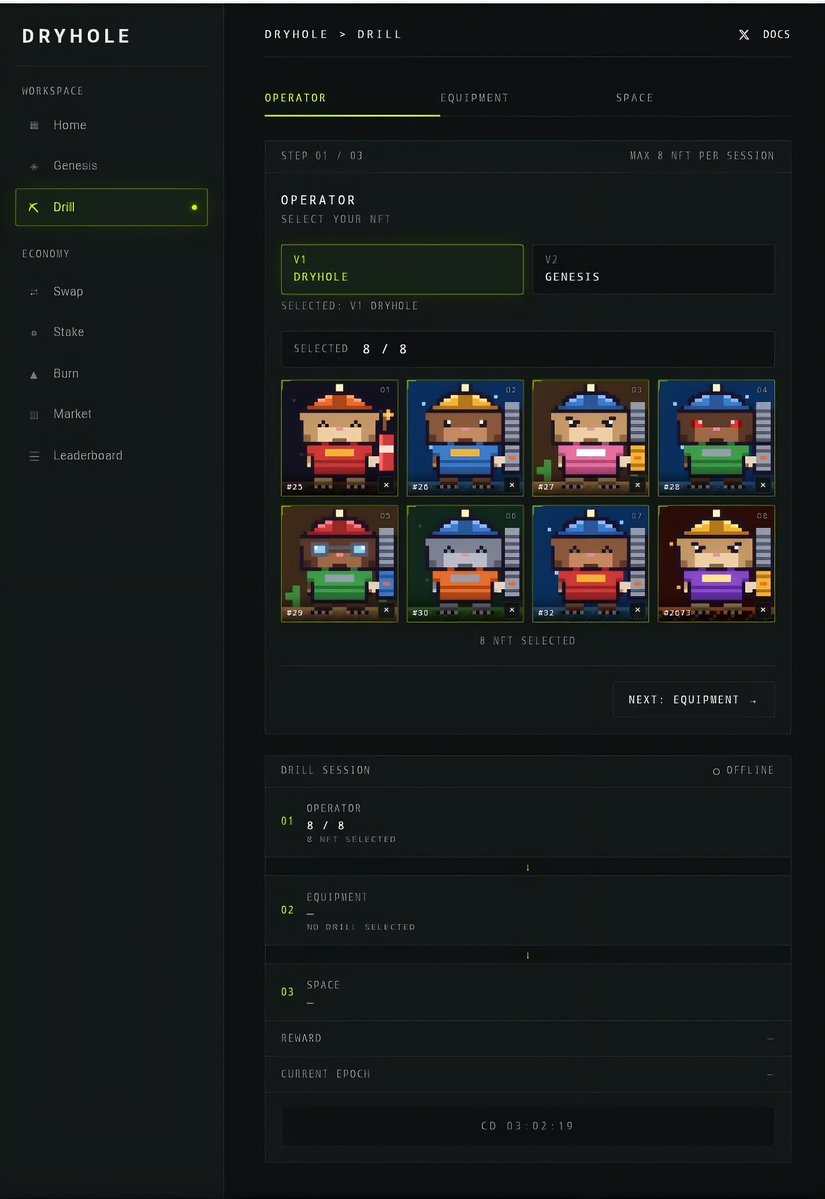Select NFT thumbnail #26 in blue shirt
This screenshot has width=825, height=1199.
[x=465, y=437]
